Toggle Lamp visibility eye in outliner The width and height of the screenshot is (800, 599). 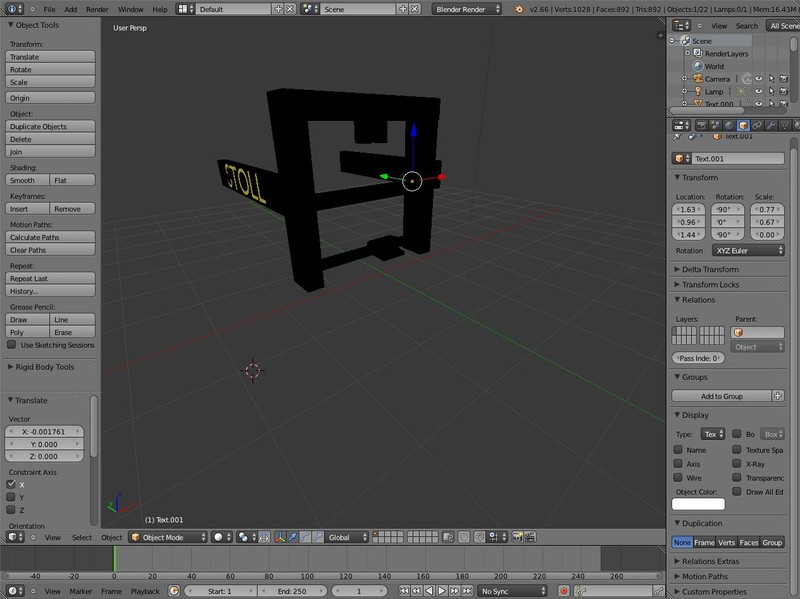(x=759, y=91)
